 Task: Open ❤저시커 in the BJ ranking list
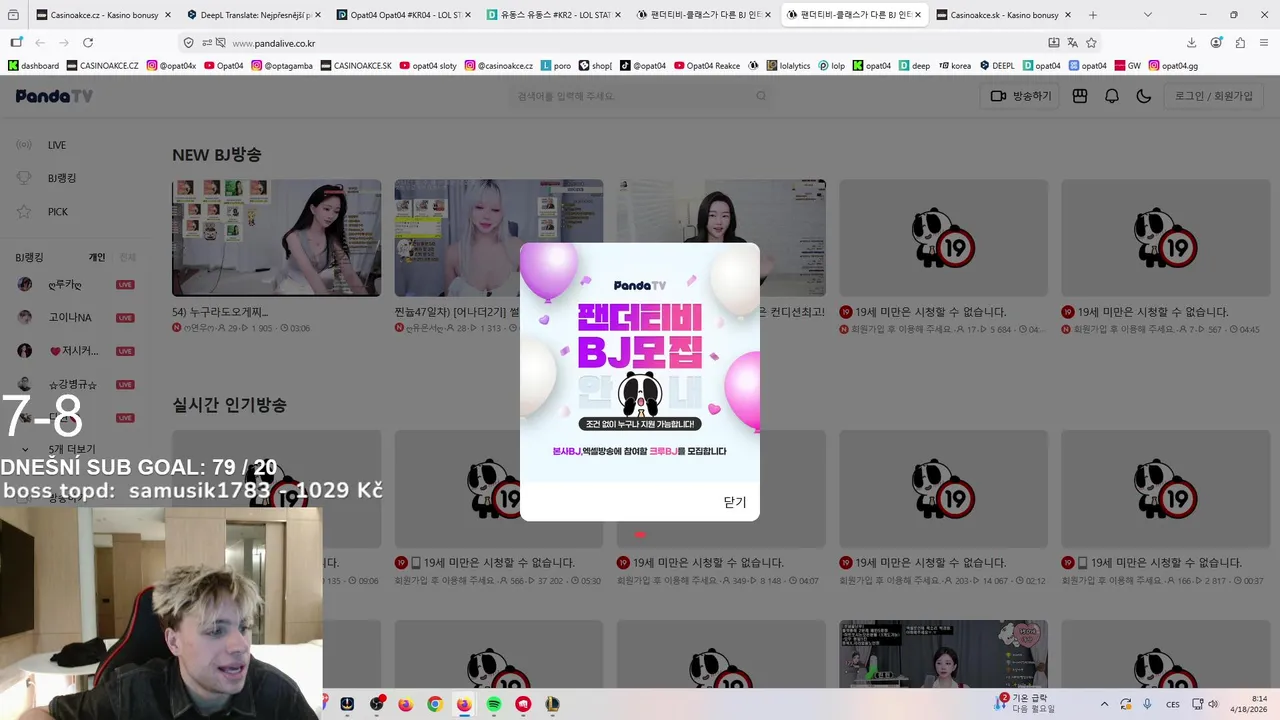click(x=75, y=351)
